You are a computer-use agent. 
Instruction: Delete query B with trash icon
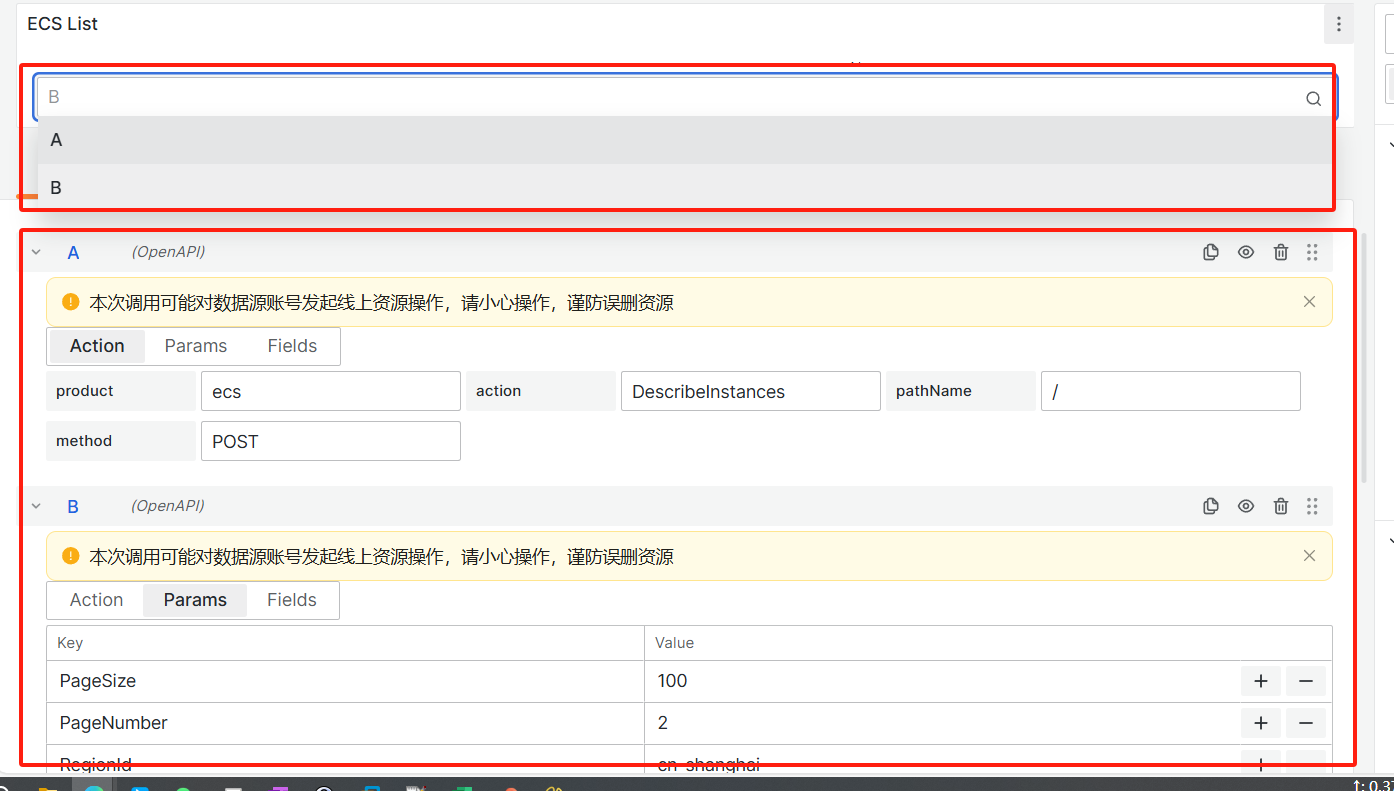pos(1281,506)
